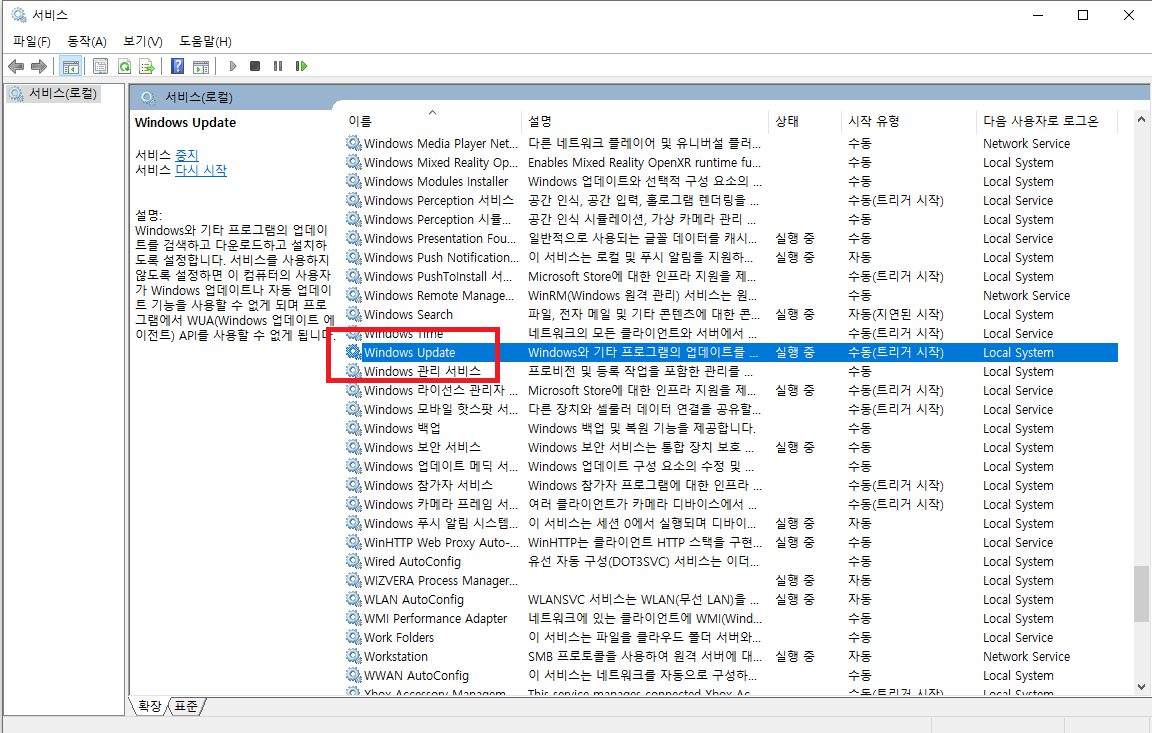Sort by the 다음 사용자로 로그온 column header
The image size is (1152, 733).
[x=1047, y=121]
